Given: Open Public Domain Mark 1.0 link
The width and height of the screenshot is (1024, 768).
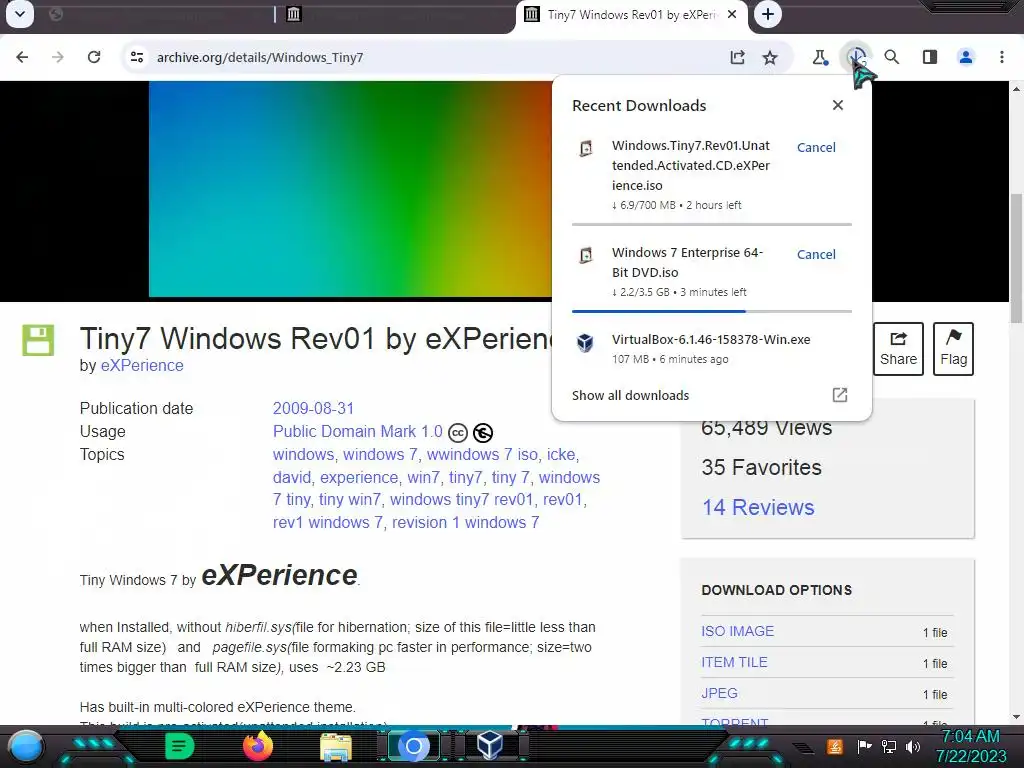Looking at the screenshot, I should click(x=358, y=432).
